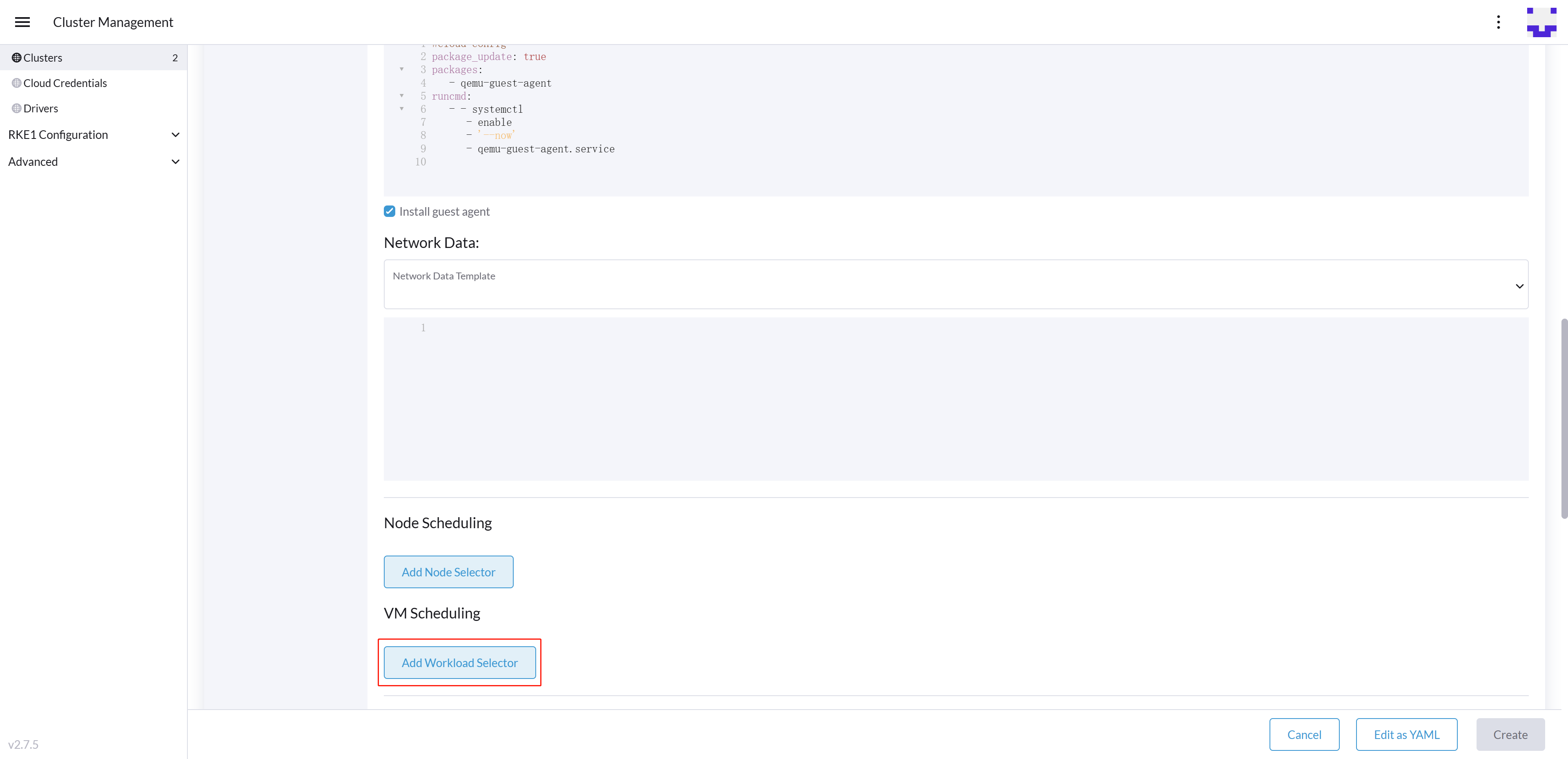Screen dimensions: 1568x759
Task: Uncheck the Install guest agent checkbox
Action: (390, 211)
